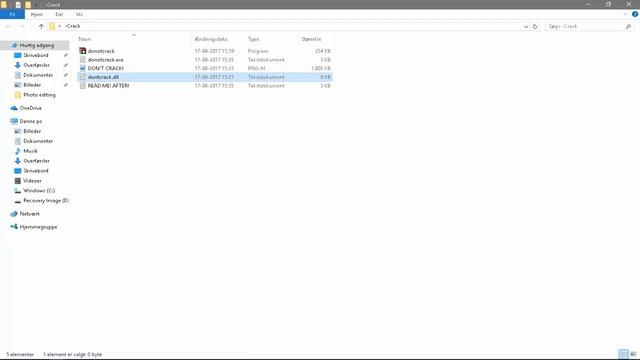
Task: Click the donotcrack.exe document icon
Action: coord(83,60)
